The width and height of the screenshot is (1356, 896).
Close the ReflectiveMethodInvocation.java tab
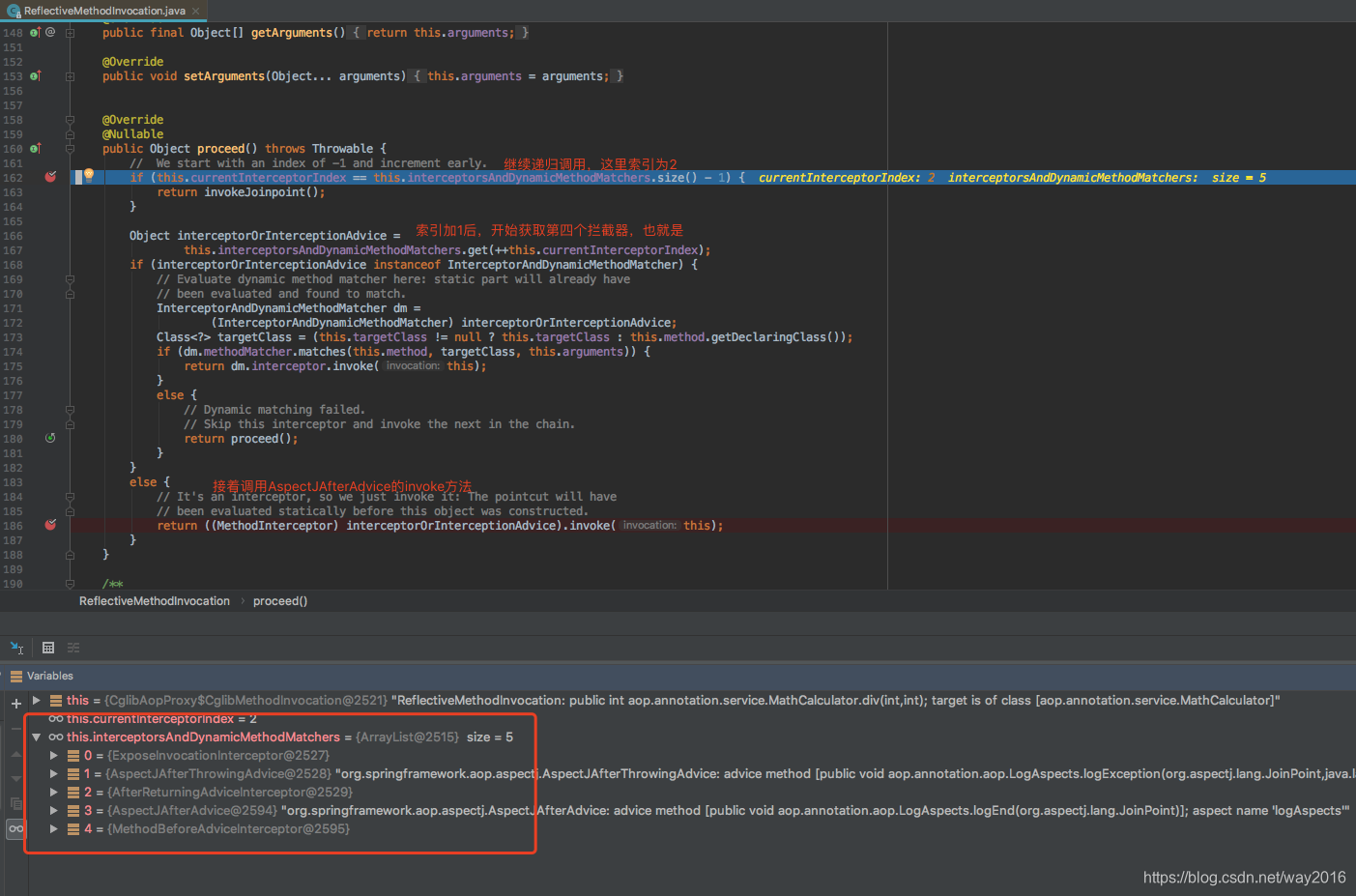[x=195, y=11]
